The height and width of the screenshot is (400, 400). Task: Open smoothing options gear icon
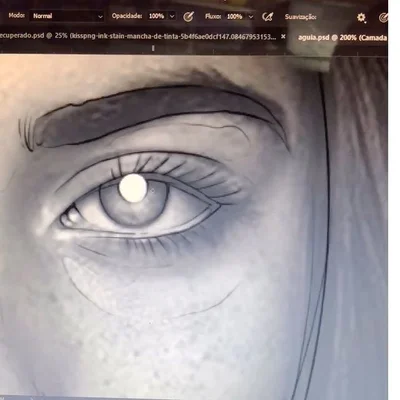[361, 17]
